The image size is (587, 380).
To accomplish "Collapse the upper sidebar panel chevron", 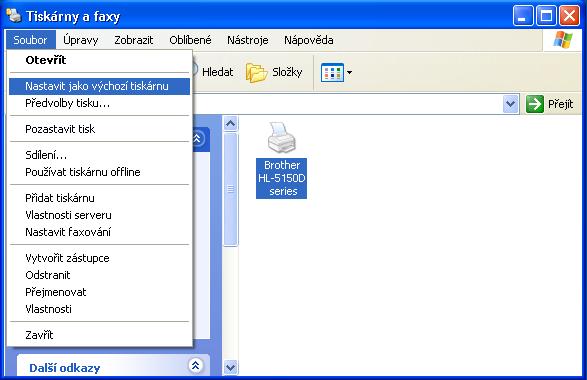I will pos(198,139).
